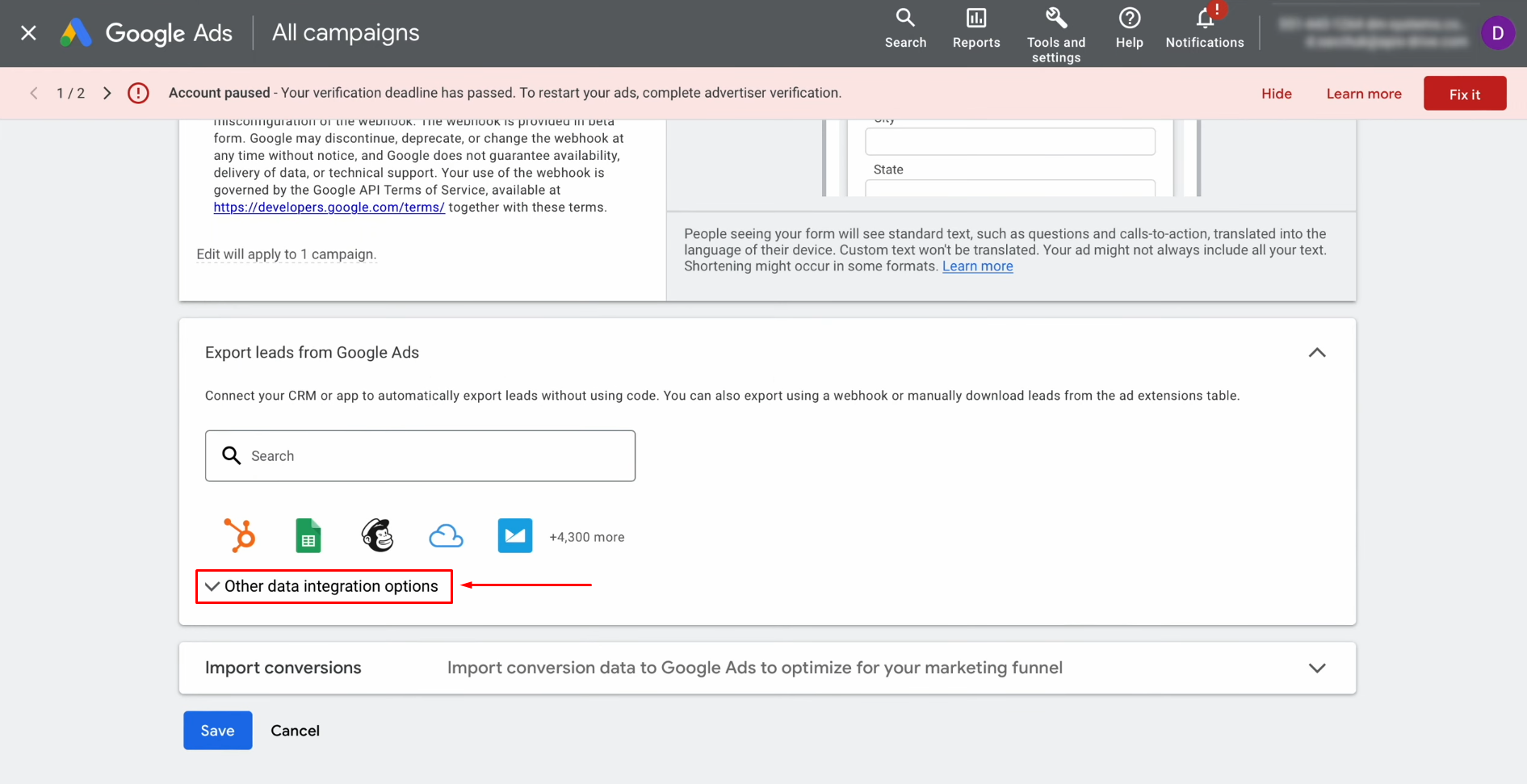Select the blue envelope integration icon
This screenshot has height=784, width=1527.
tap(515, 535)
